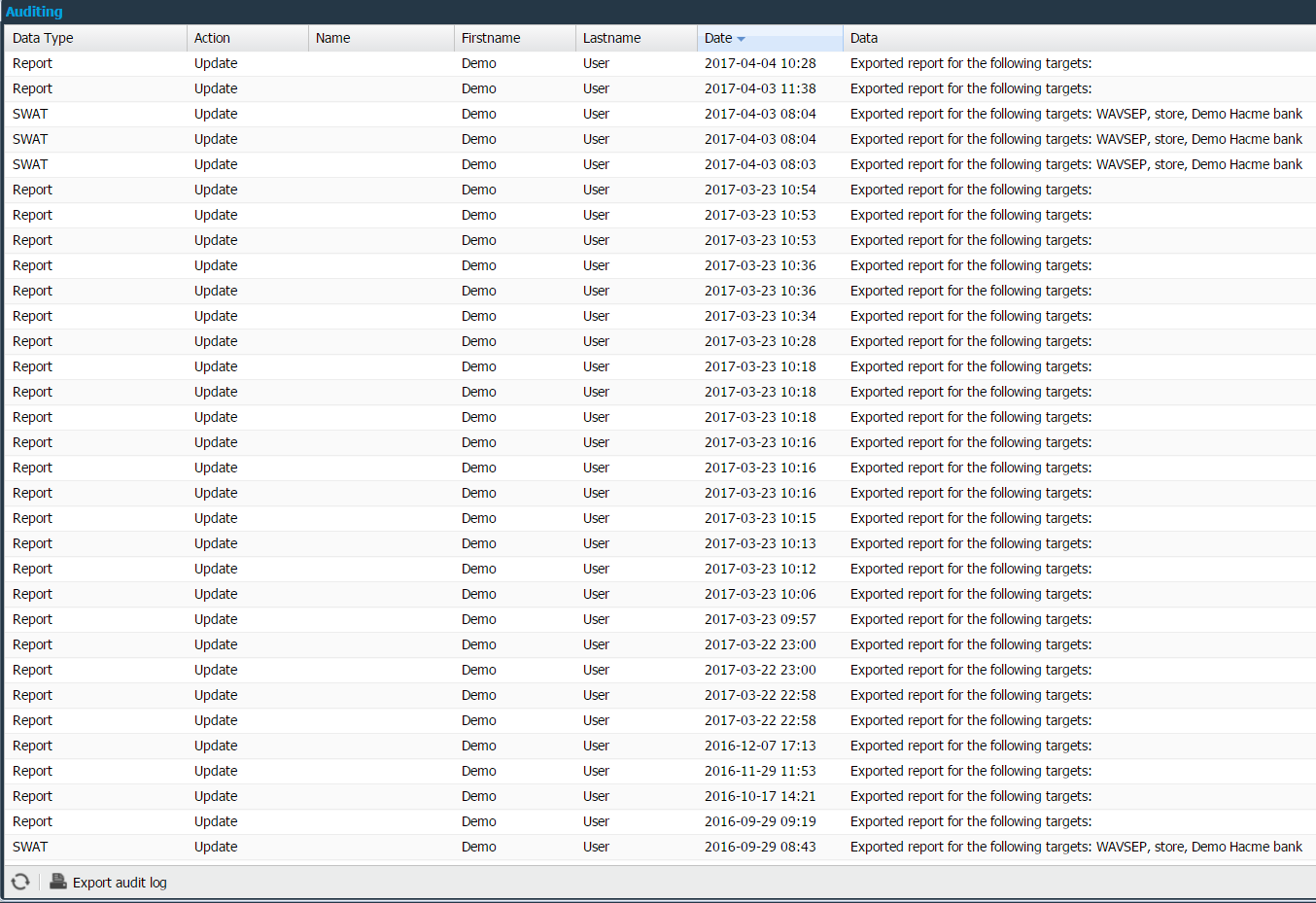The width and height of the screenshot is (1316, 903).
Task: Select the row dated 2017-04-03 11:38
Action: (759, 88)
